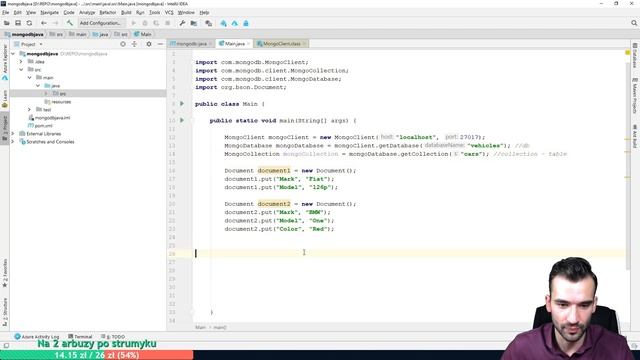
Task: Open the Refactor menu
Action: click(108, 13)
